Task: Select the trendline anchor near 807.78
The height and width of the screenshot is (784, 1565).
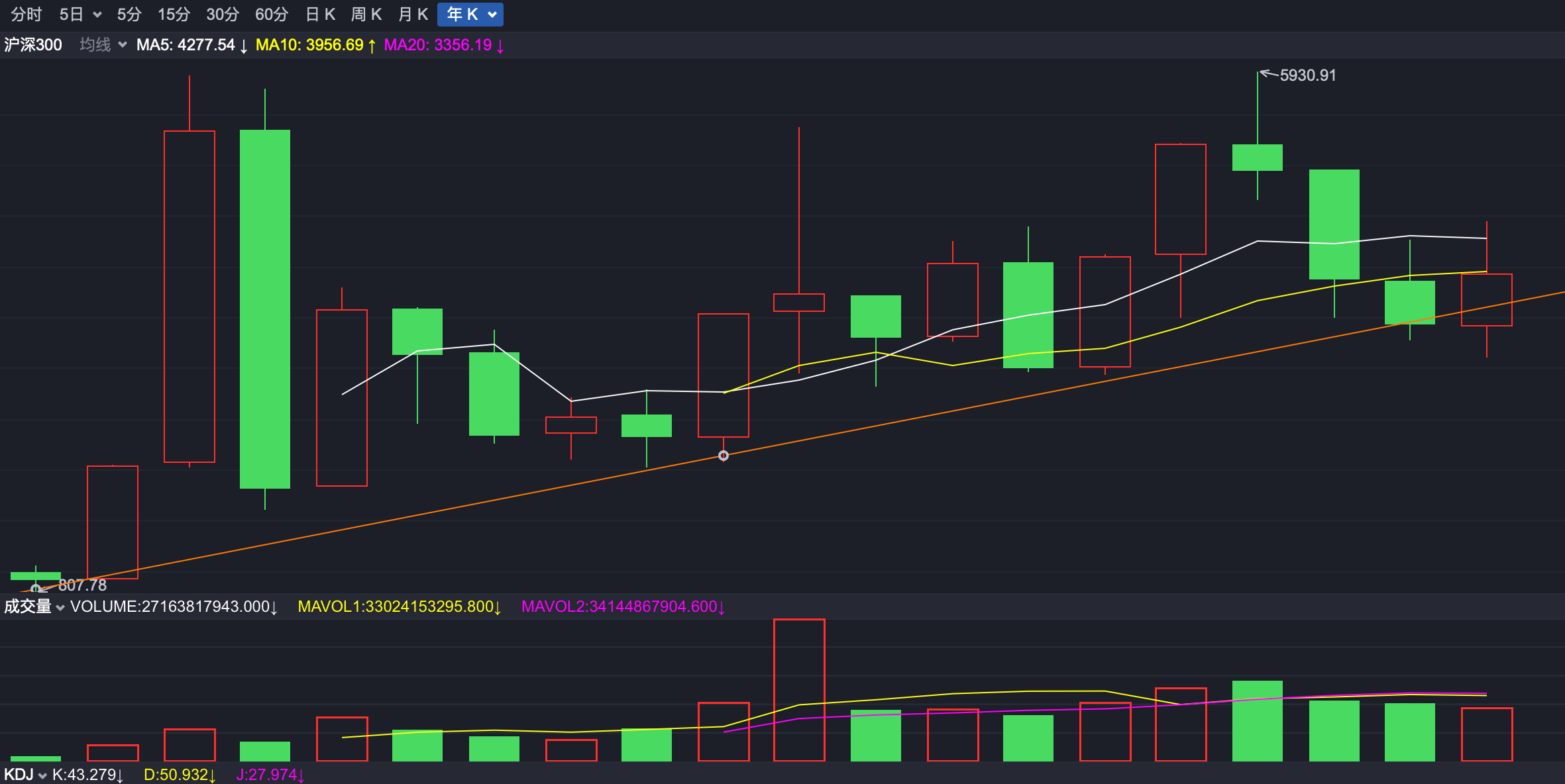Action: pos(36,589)
